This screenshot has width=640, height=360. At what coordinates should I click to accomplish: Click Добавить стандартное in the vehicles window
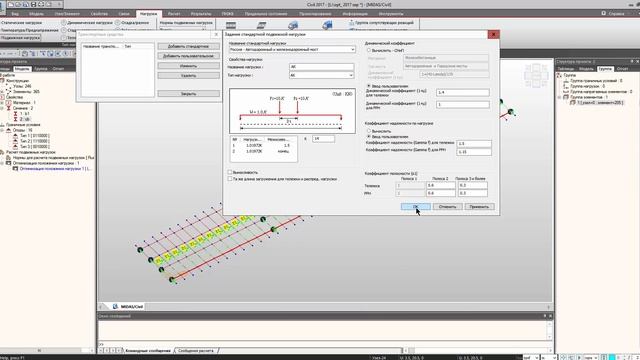click(188, 46)
